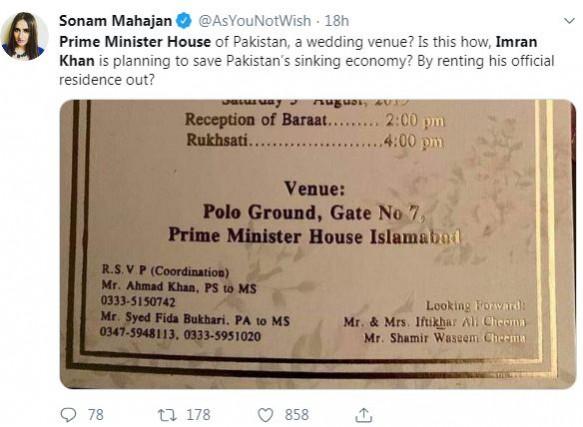This screenshot has height=427, width=583.
Task: Click the tweet's last line 'residence out?'
Action: 106,80
